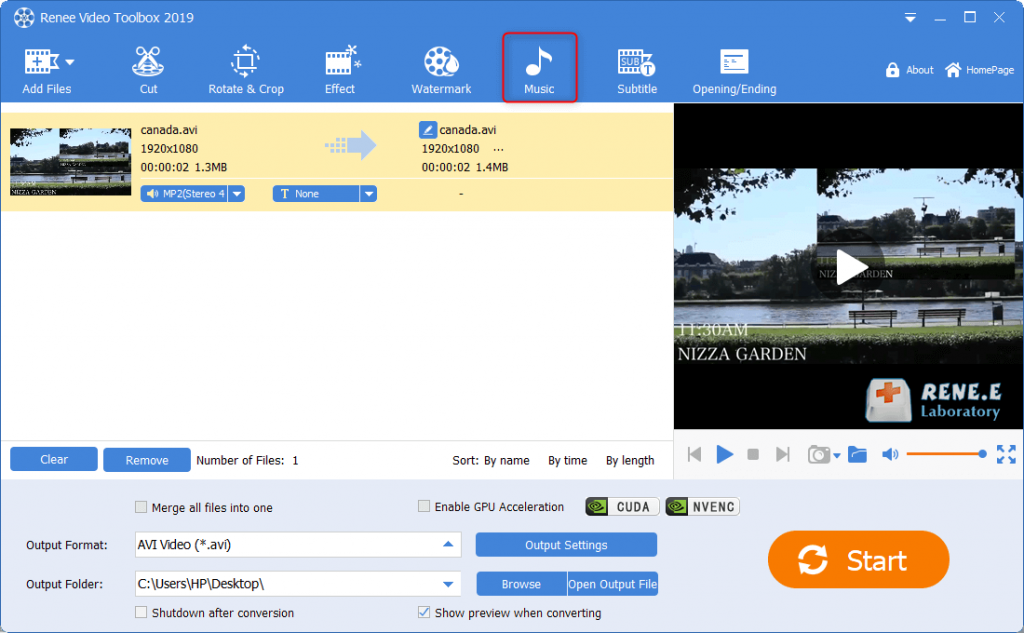Open the Subtitle tool

(637, 70)
